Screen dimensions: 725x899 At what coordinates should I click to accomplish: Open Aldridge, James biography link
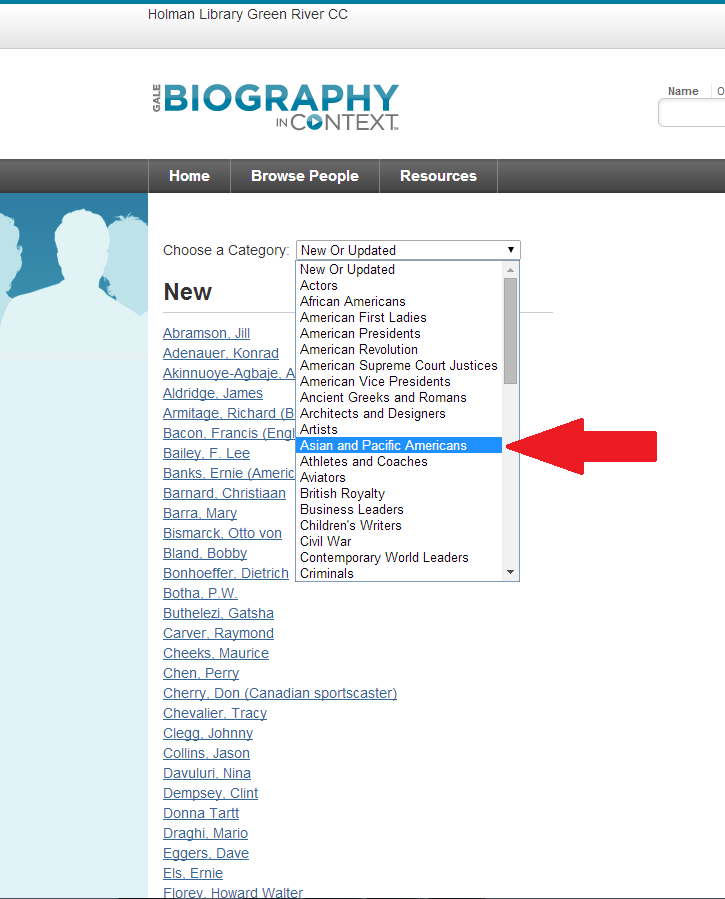tap(213, 394)
